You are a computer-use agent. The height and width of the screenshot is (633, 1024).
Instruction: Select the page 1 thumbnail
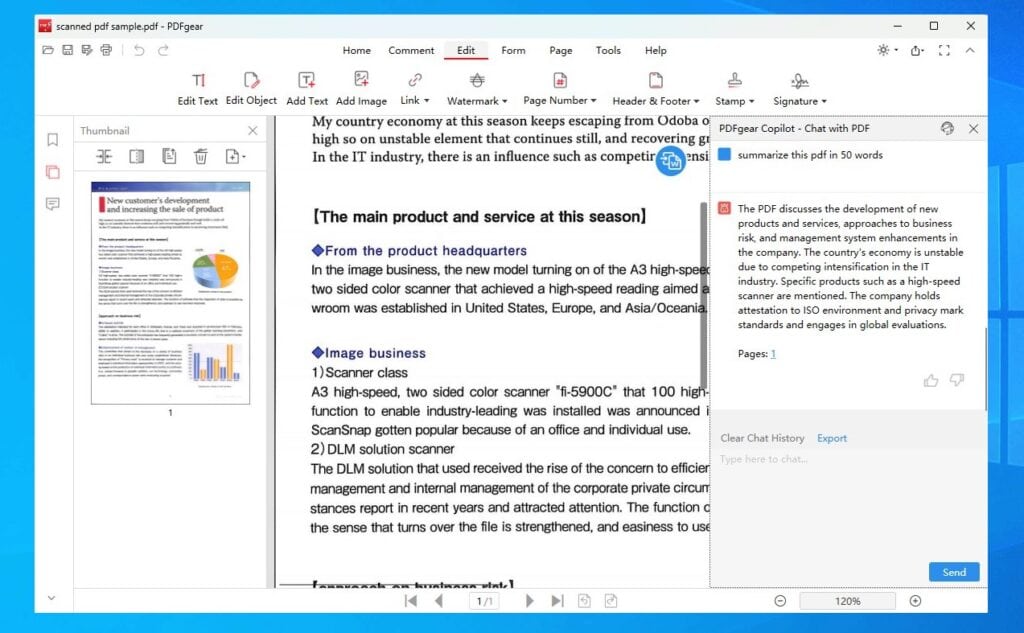click(170, 293)
